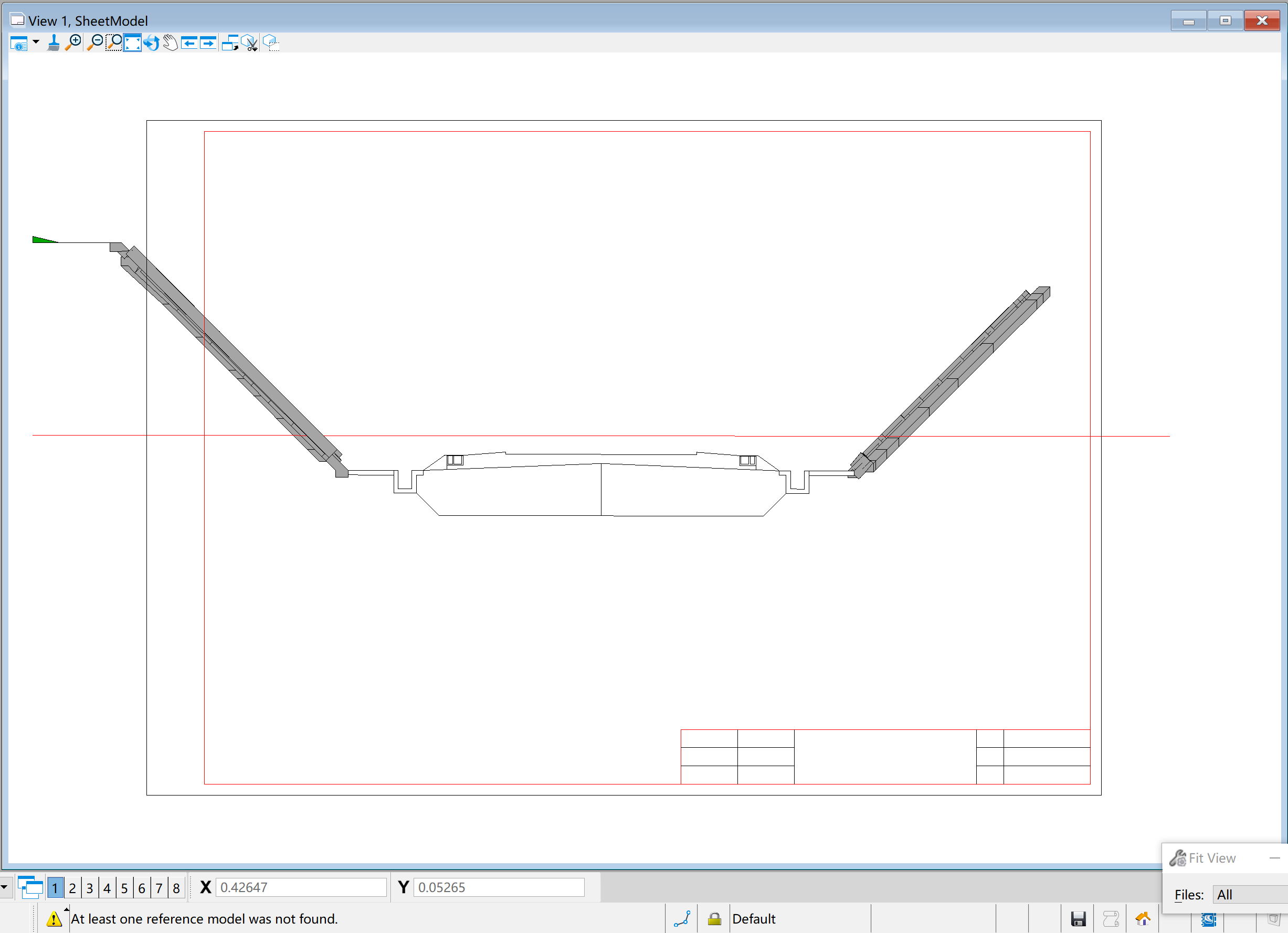The image size is (1288, 933).
Task: Activate Window Area zoom tool
Action: click(113, 43)
